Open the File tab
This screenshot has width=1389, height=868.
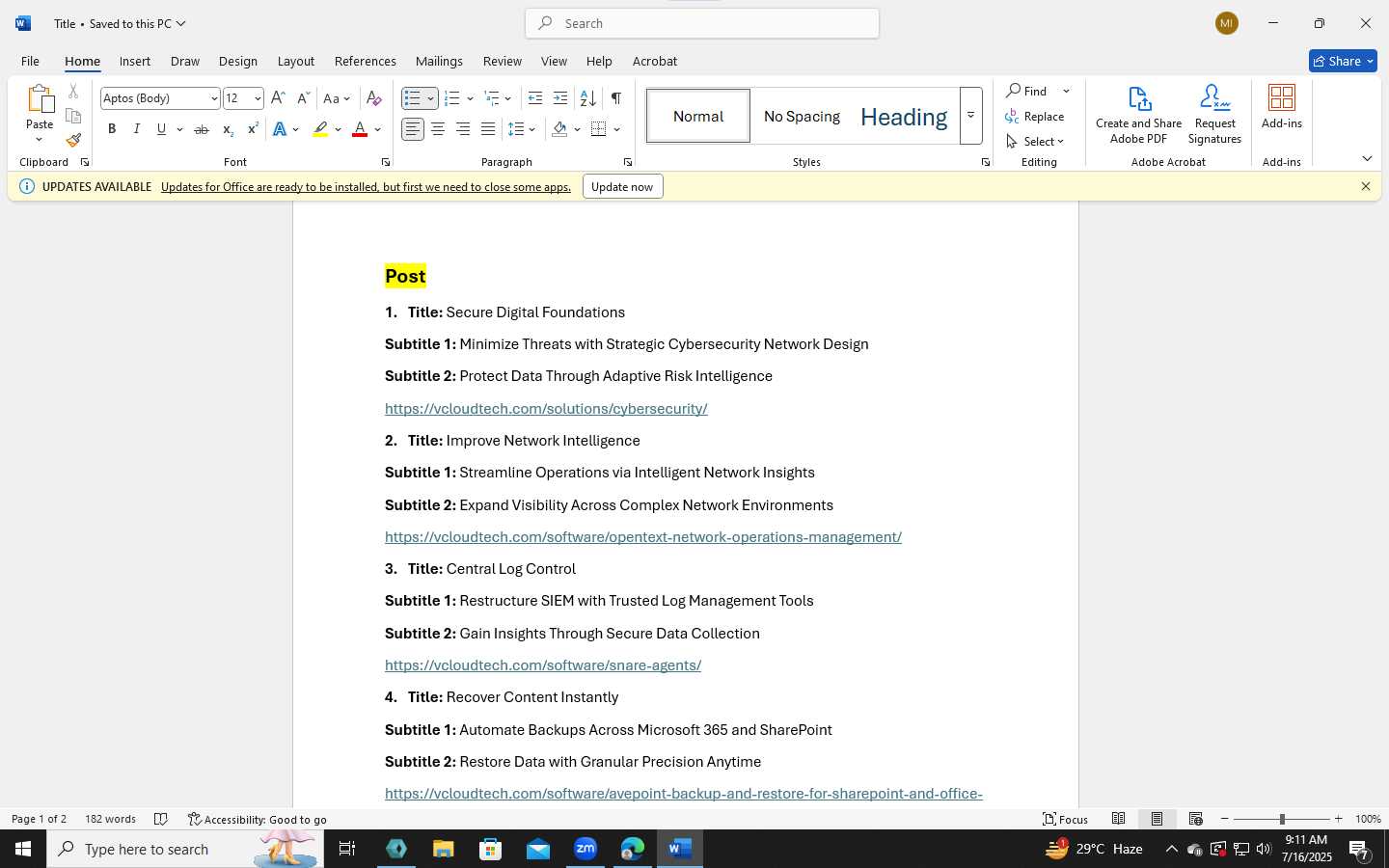(x=30, y=61)
